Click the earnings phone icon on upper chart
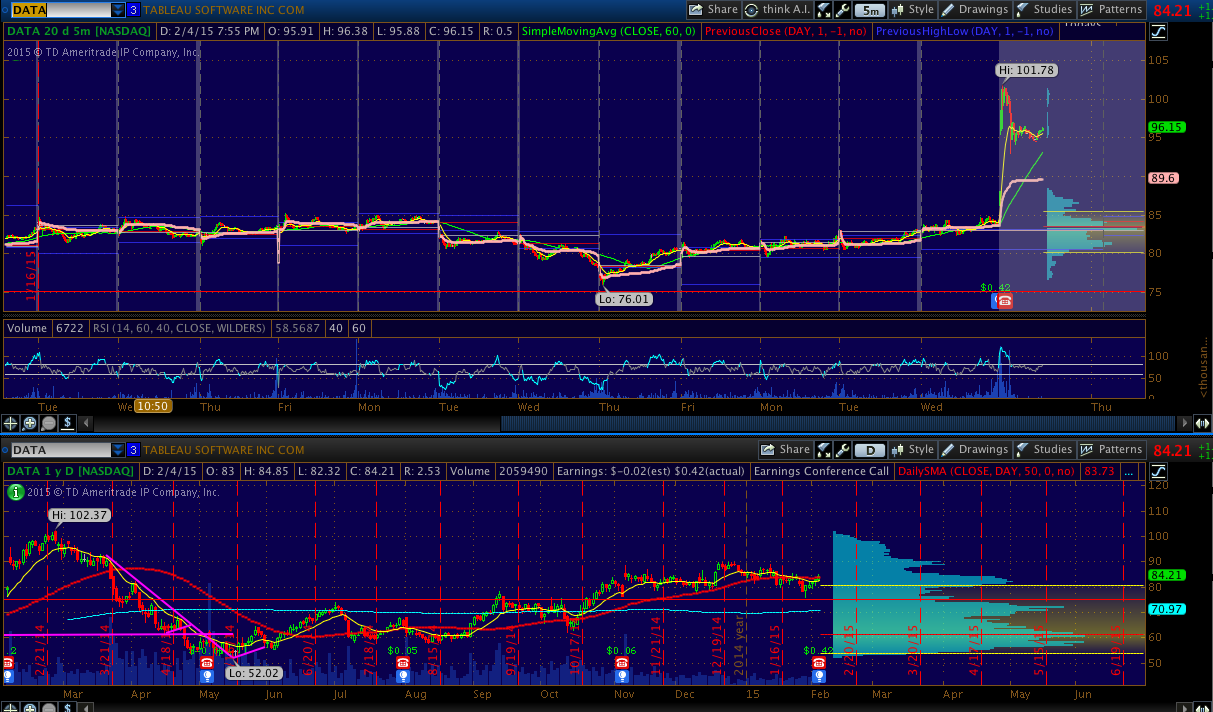 pos(1004,301)
